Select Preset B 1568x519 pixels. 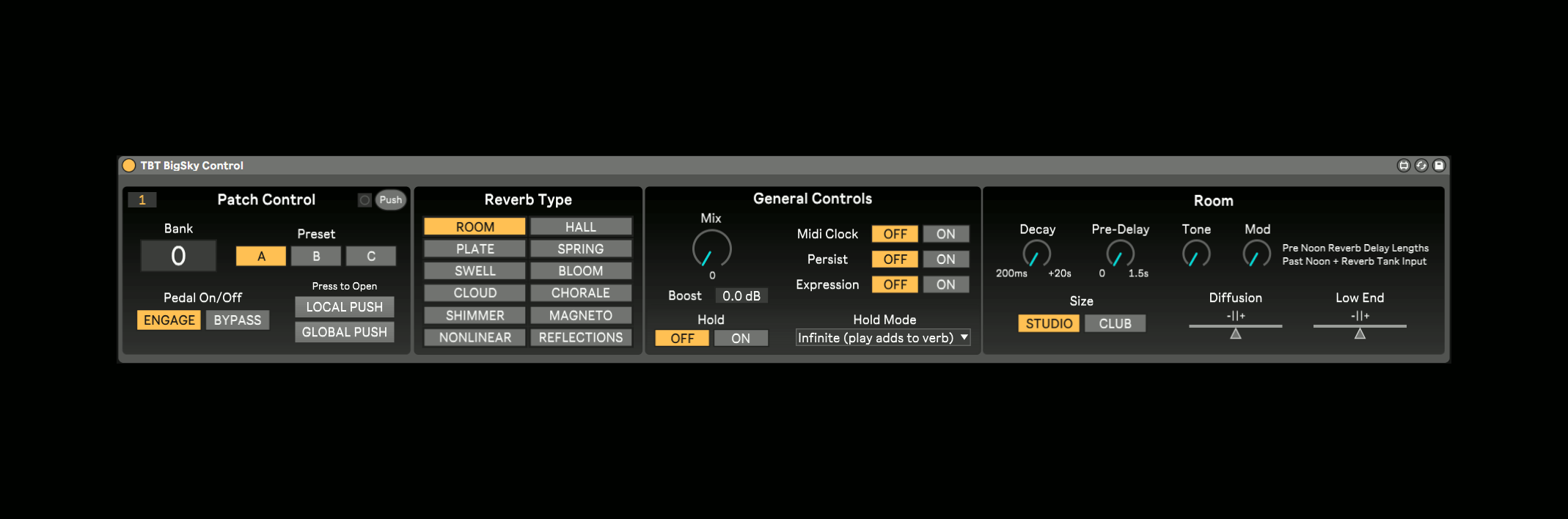coord(316,257)
